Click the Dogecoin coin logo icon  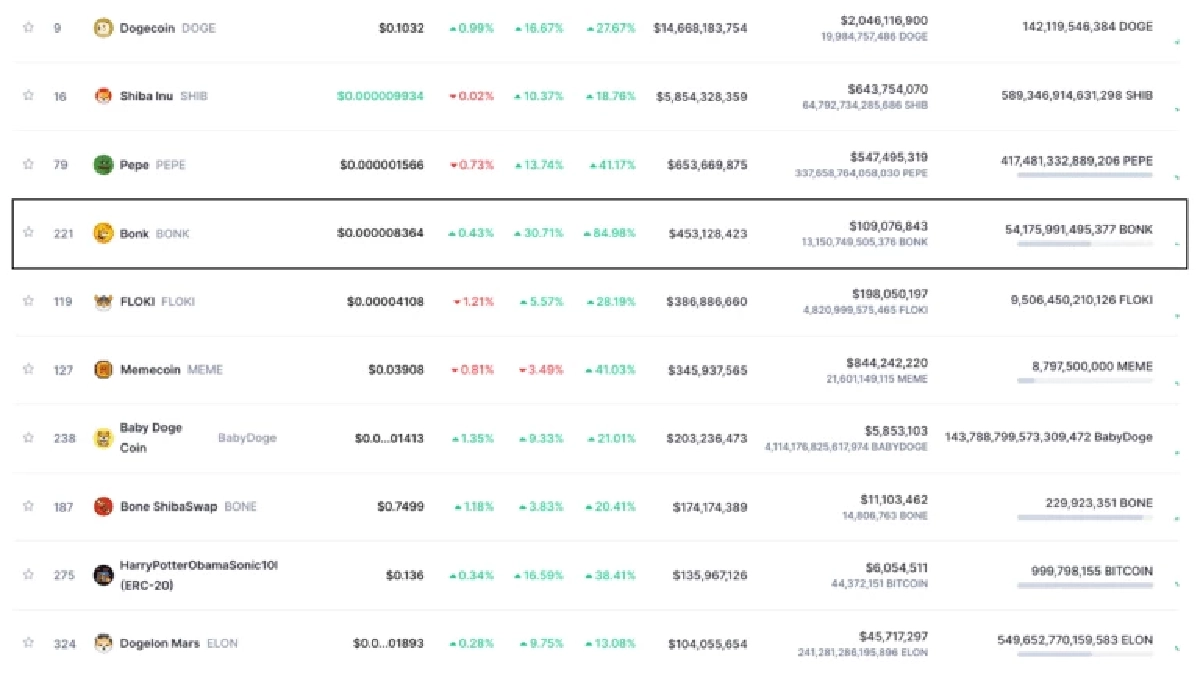pyautogui.click(x=102, y=29)
